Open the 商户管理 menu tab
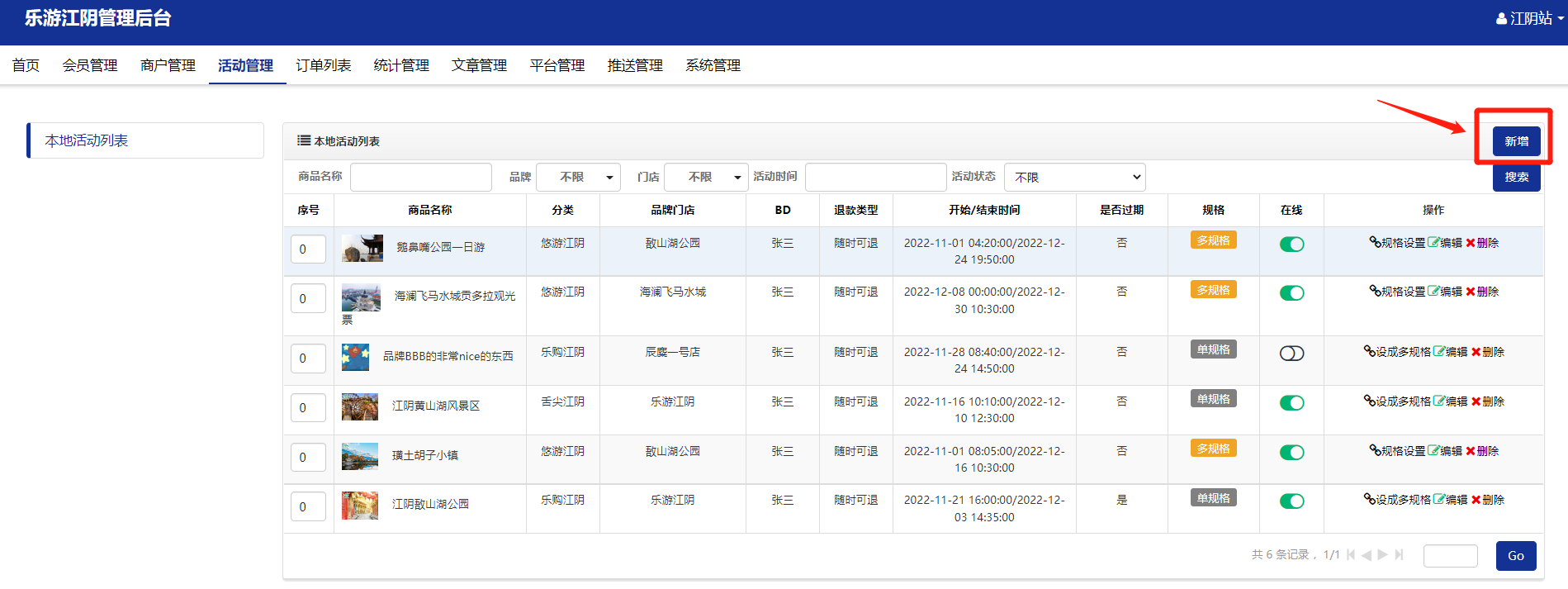 168,65
